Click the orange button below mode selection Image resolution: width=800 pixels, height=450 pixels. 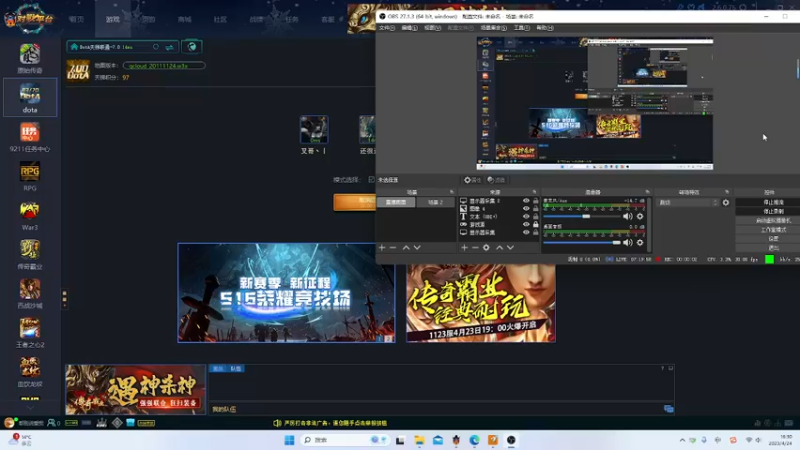pyautogui.click(x=355, y=202)
